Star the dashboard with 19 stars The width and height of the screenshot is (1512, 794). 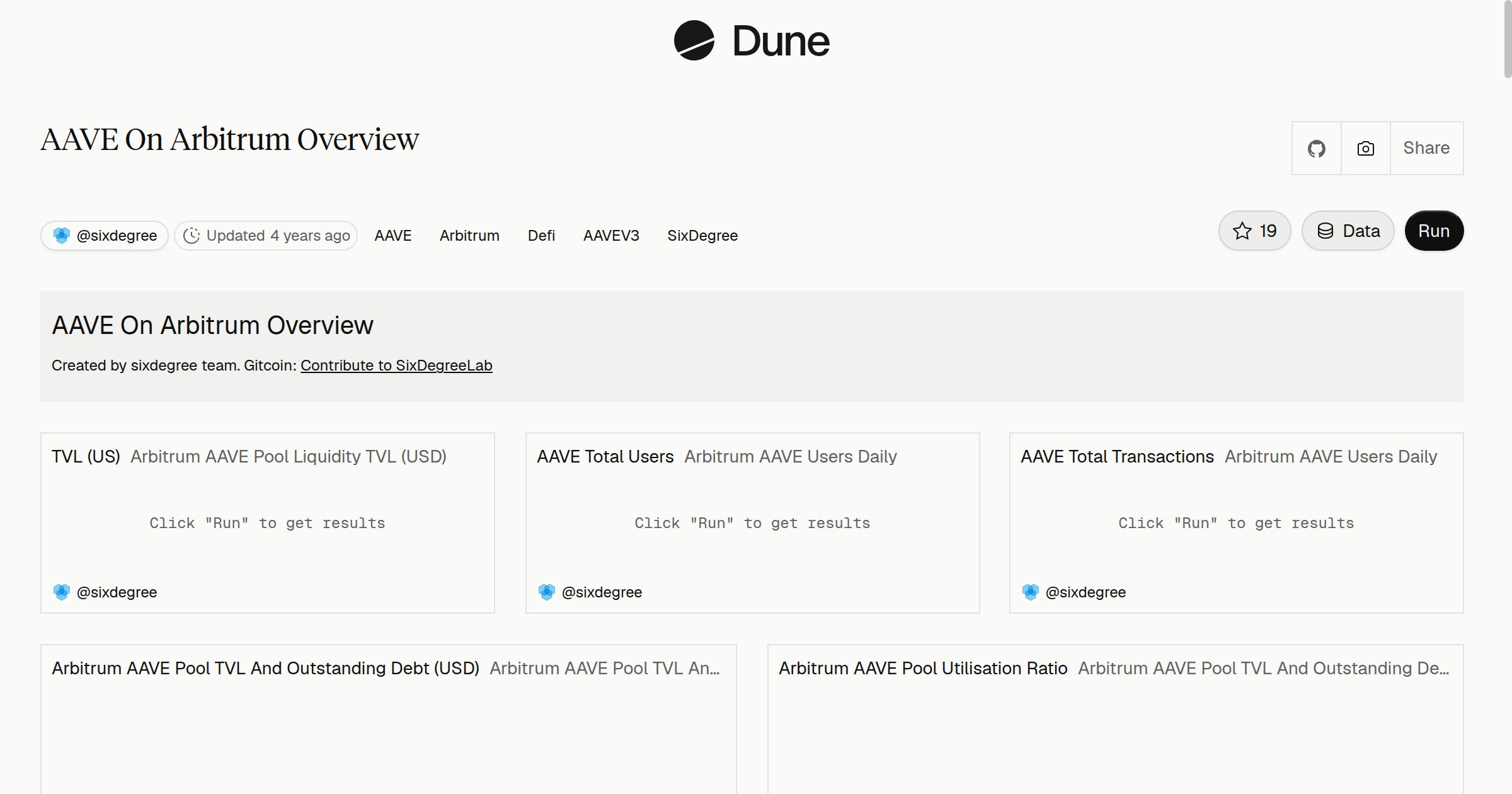pyautogui.click(x=1254, y=231)
